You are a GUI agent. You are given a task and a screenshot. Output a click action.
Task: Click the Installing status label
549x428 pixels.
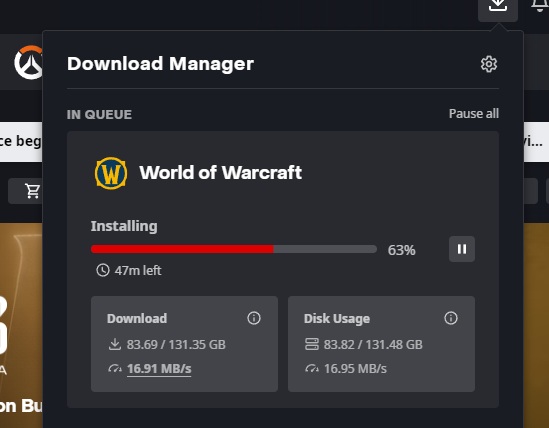coord(124,226)
